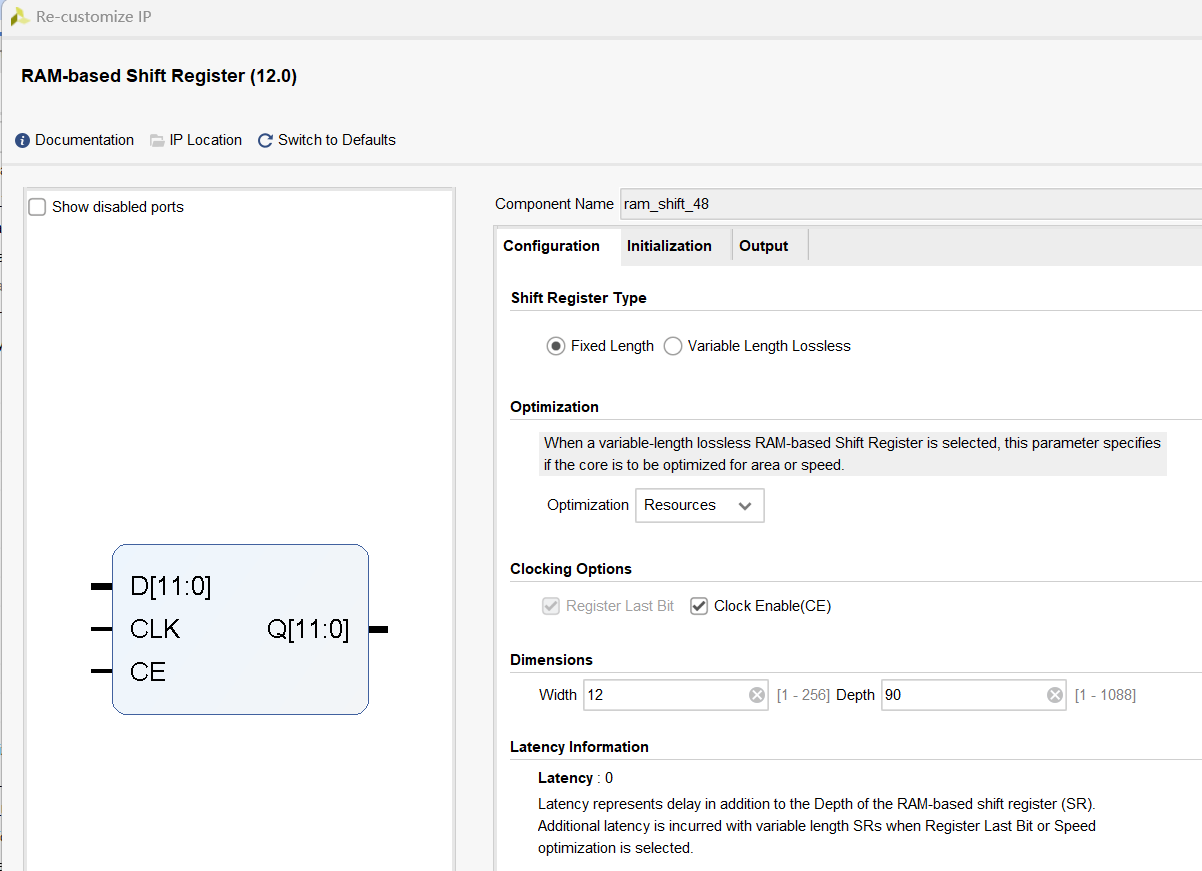
Task: Click the IP Location folder icon
Action: pos(157,140)
